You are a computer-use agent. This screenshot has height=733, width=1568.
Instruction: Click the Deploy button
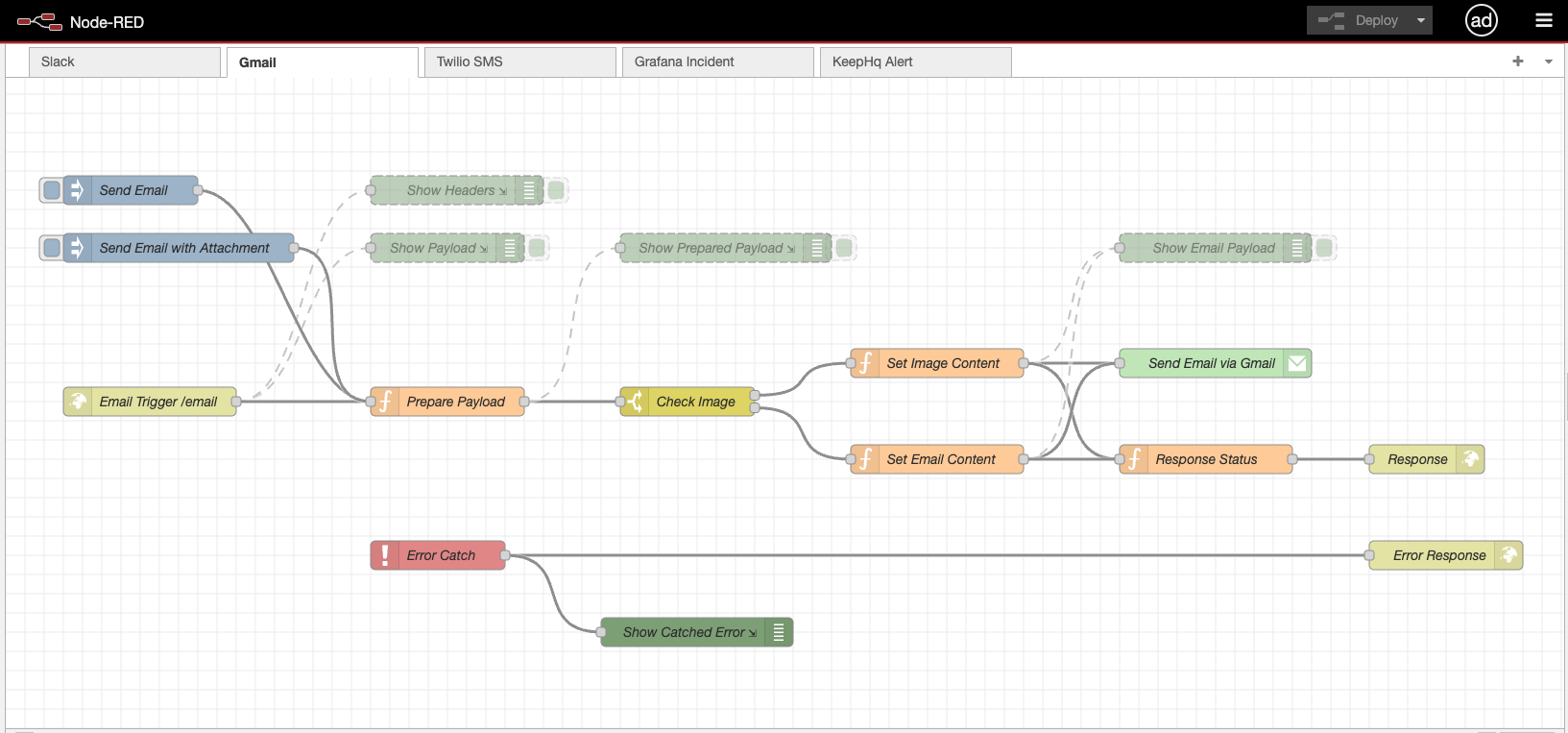click(x=1359, y=20)
